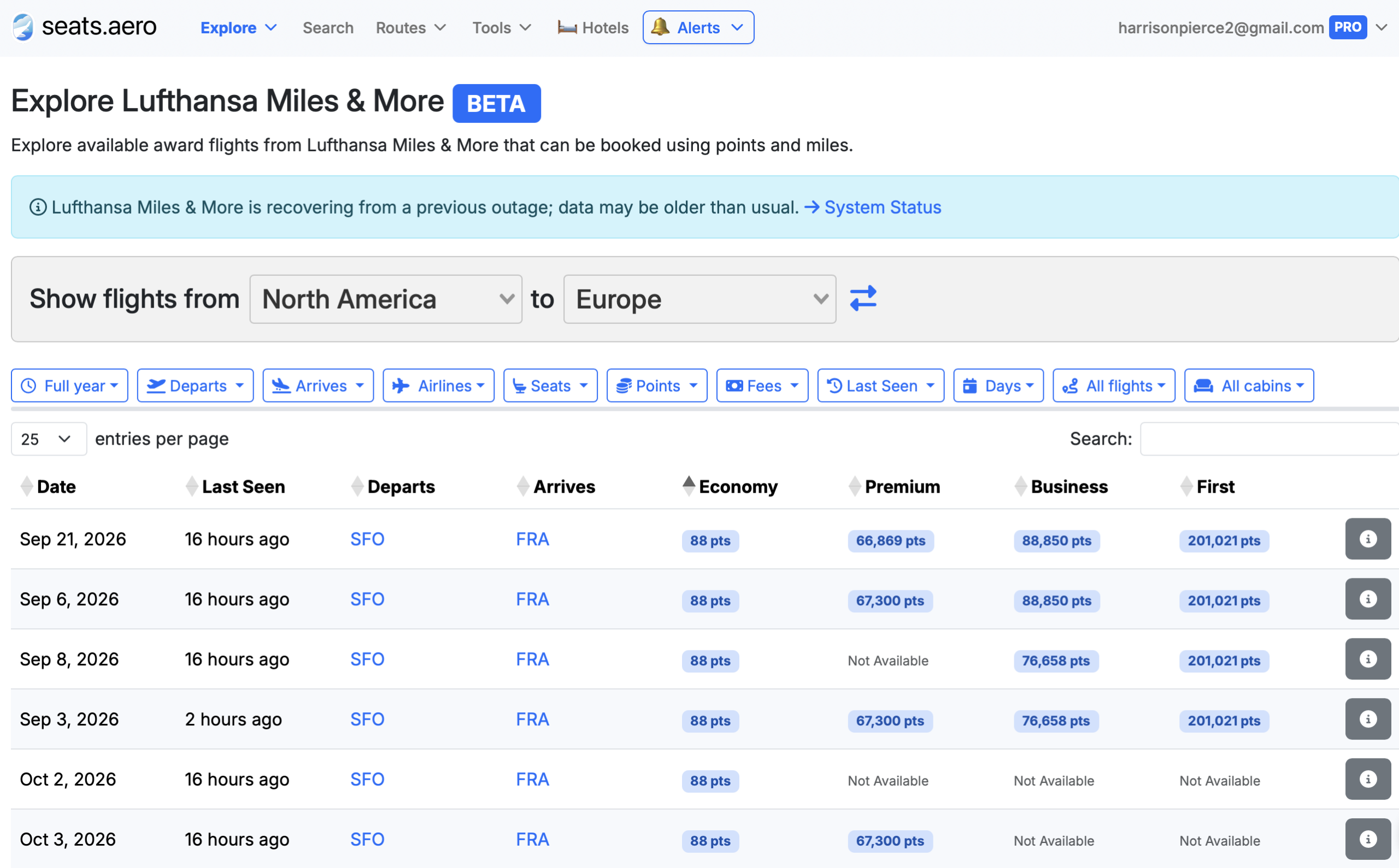Open the Seats filter dropdown
Image resolution: width=1399 pixels, height=868 pixels.
[x=551, y=386]
